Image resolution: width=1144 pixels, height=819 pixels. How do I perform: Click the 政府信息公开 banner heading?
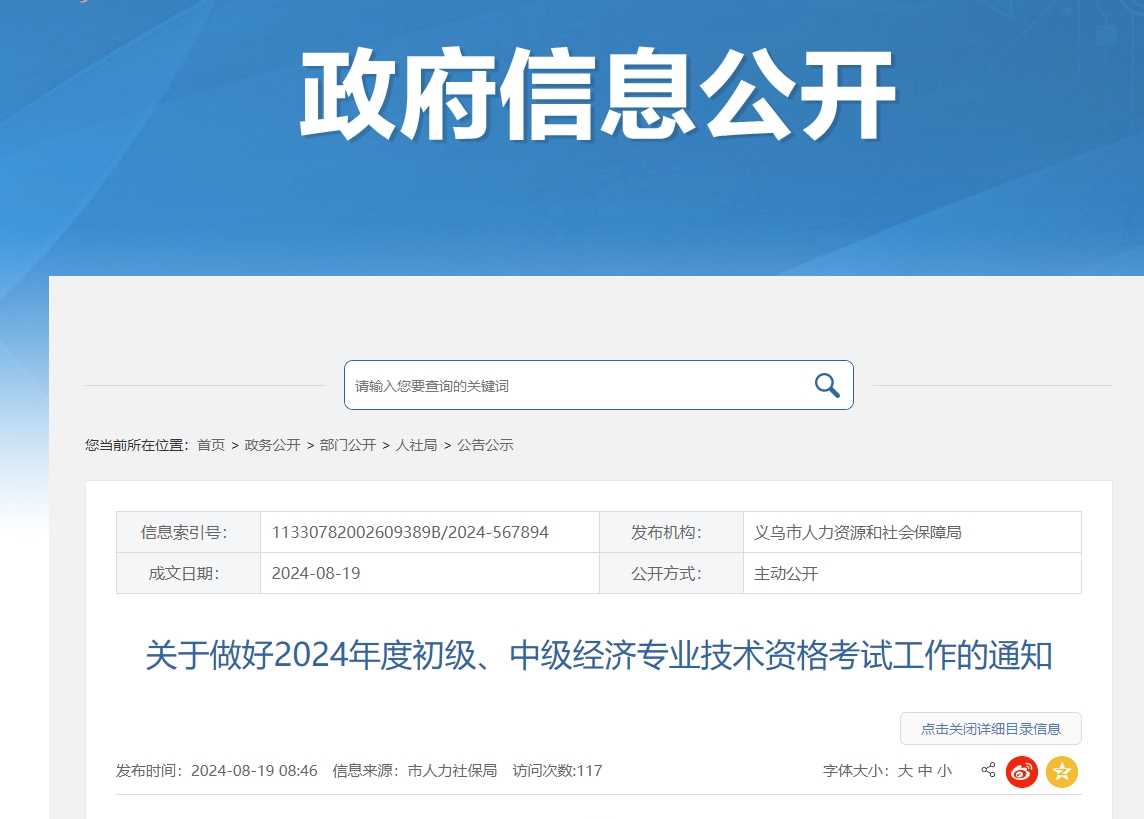pos(598,97)
